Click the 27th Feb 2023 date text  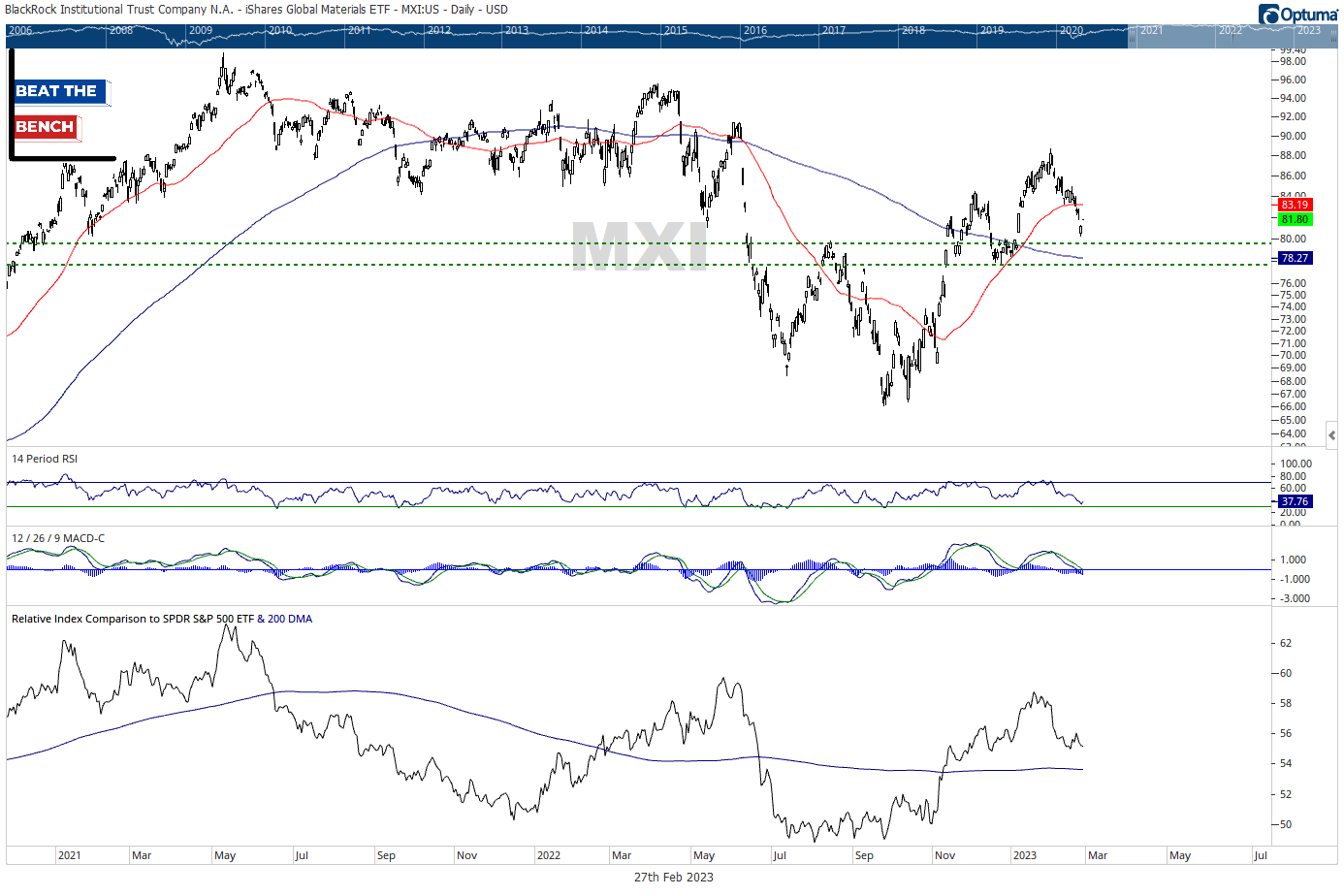[x=674, y=877]
